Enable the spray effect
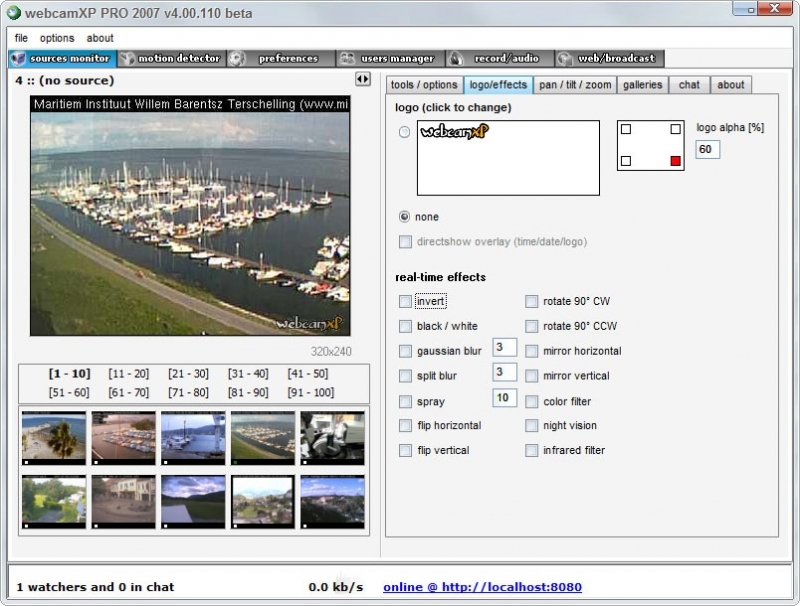Screen dimensions: 800x606 (405, 401)
